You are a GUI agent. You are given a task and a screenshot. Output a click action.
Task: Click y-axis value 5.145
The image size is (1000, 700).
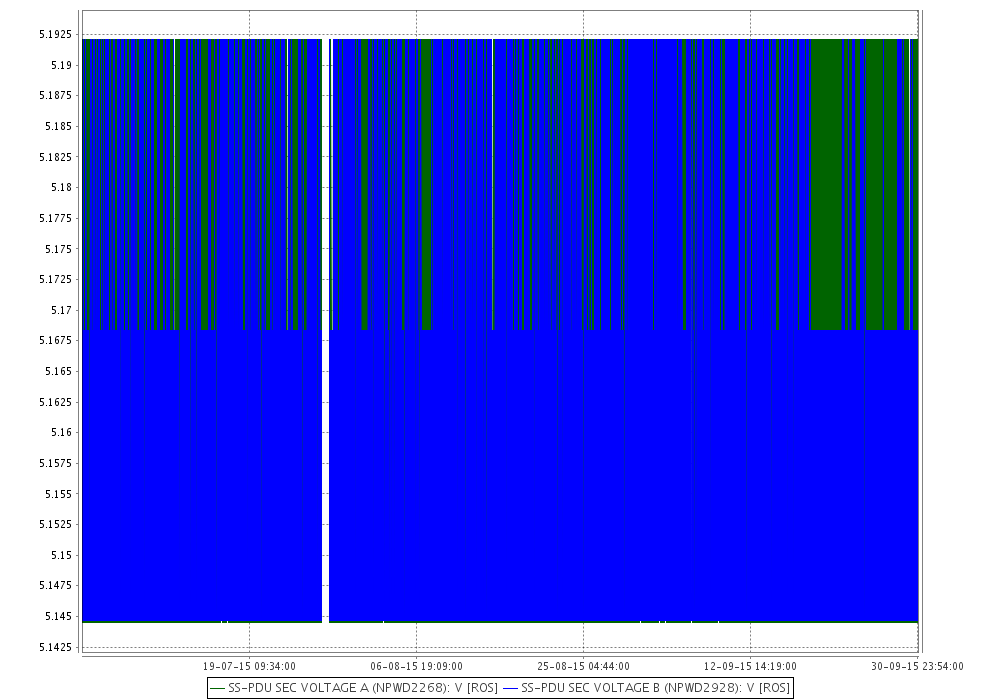59,616
